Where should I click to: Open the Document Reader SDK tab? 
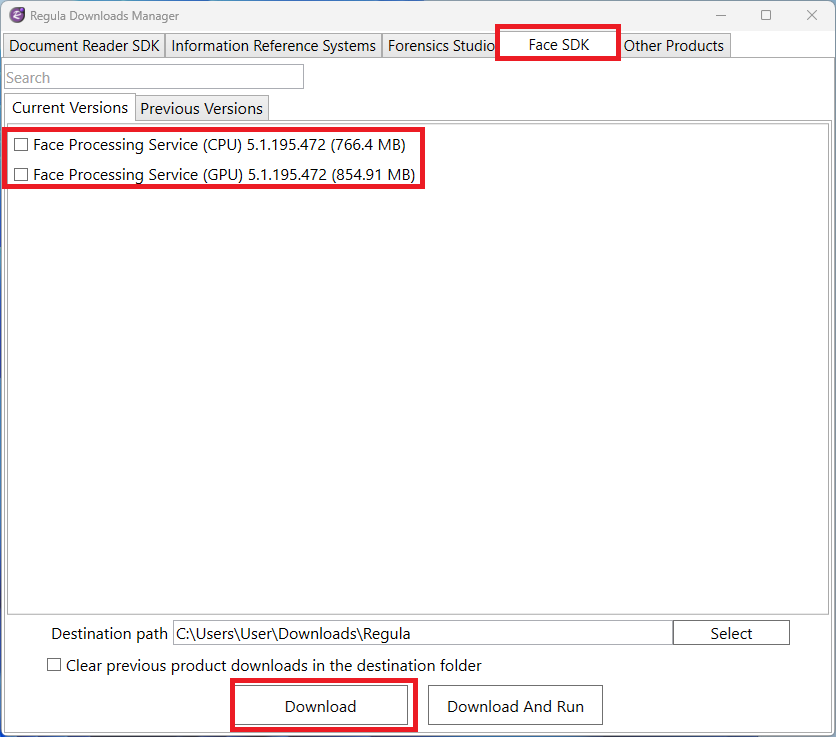coord(84,46)
